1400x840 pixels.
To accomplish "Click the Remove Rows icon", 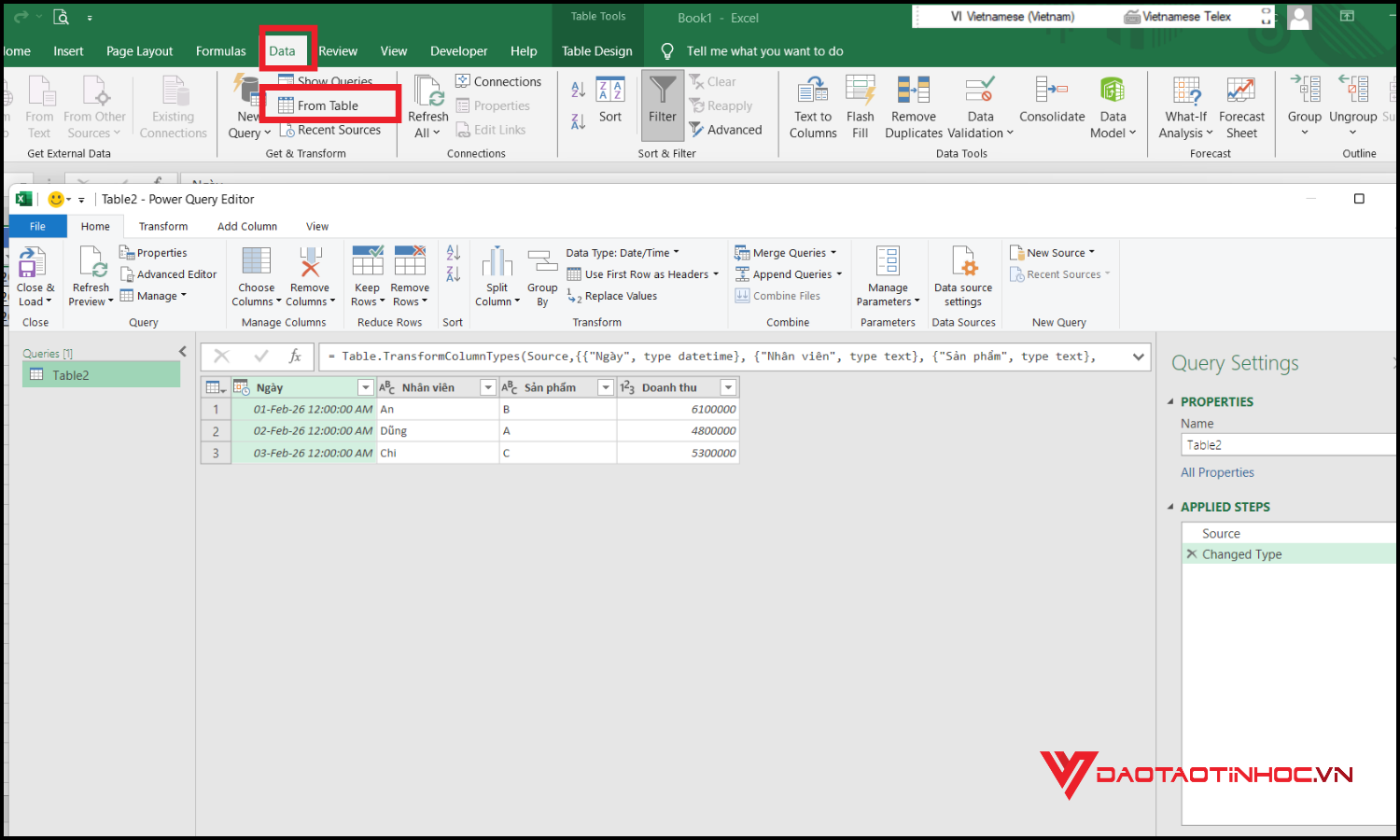I will (410, 273).
